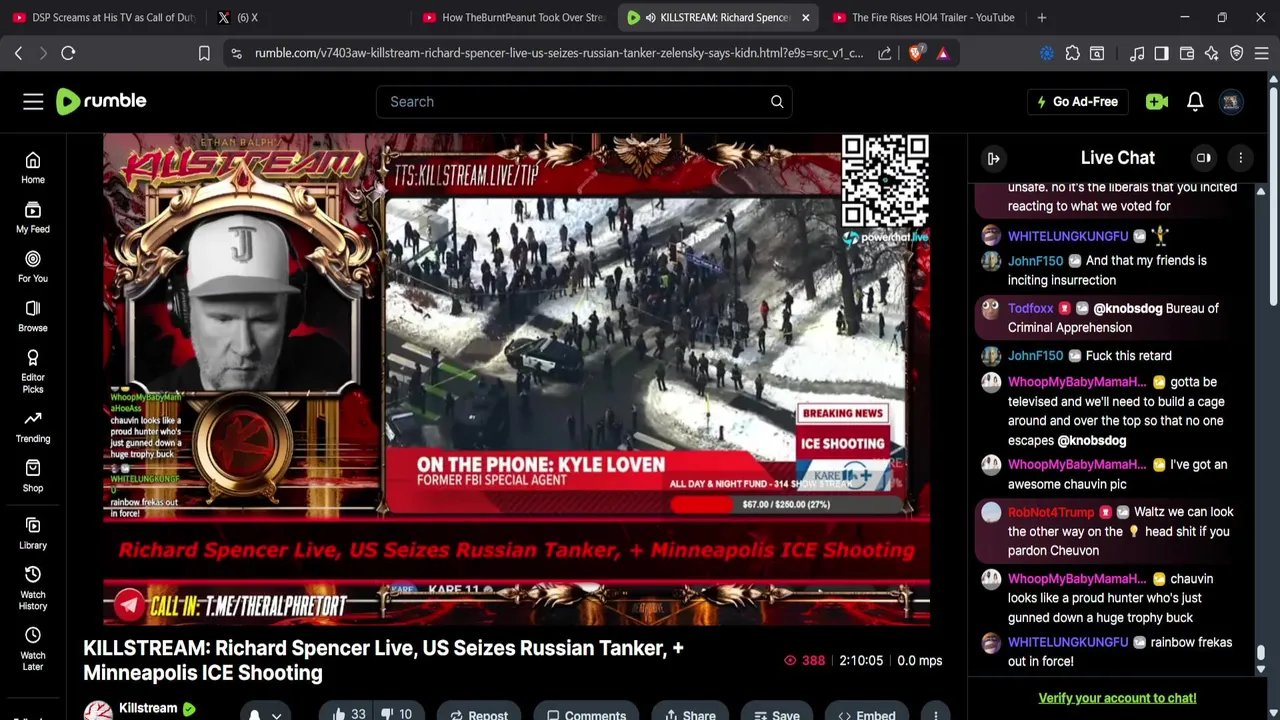Open the Comments button
The width and height of the screenshot is (1280, 720).
[x=587, y=714]
